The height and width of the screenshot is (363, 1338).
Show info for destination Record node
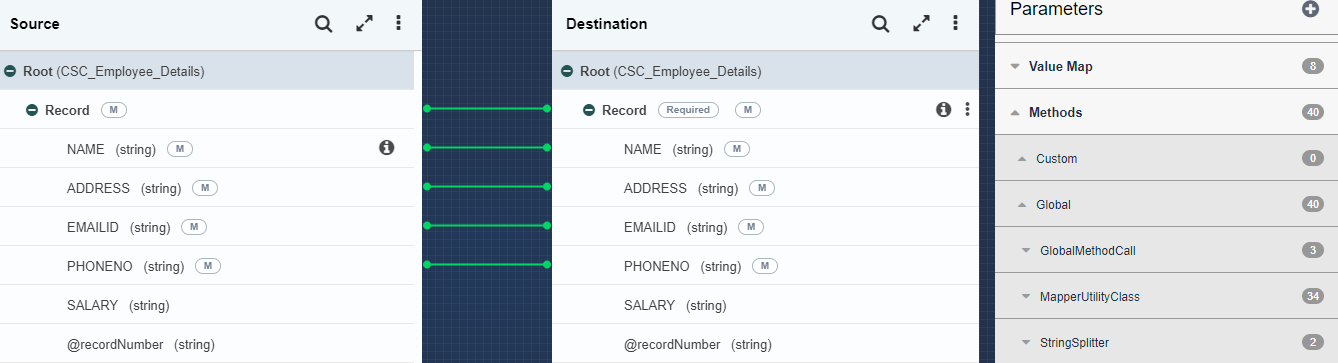point(943,110)
